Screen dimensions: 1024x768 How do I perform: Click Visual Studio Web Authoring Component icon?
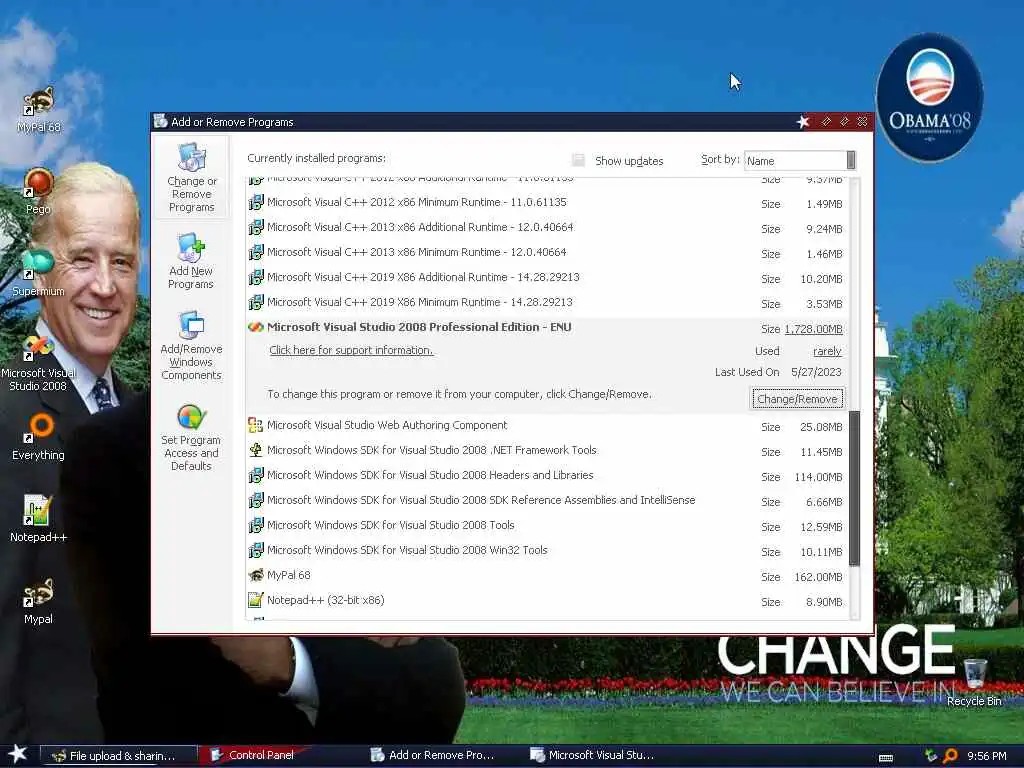click(x=255, y=426)
